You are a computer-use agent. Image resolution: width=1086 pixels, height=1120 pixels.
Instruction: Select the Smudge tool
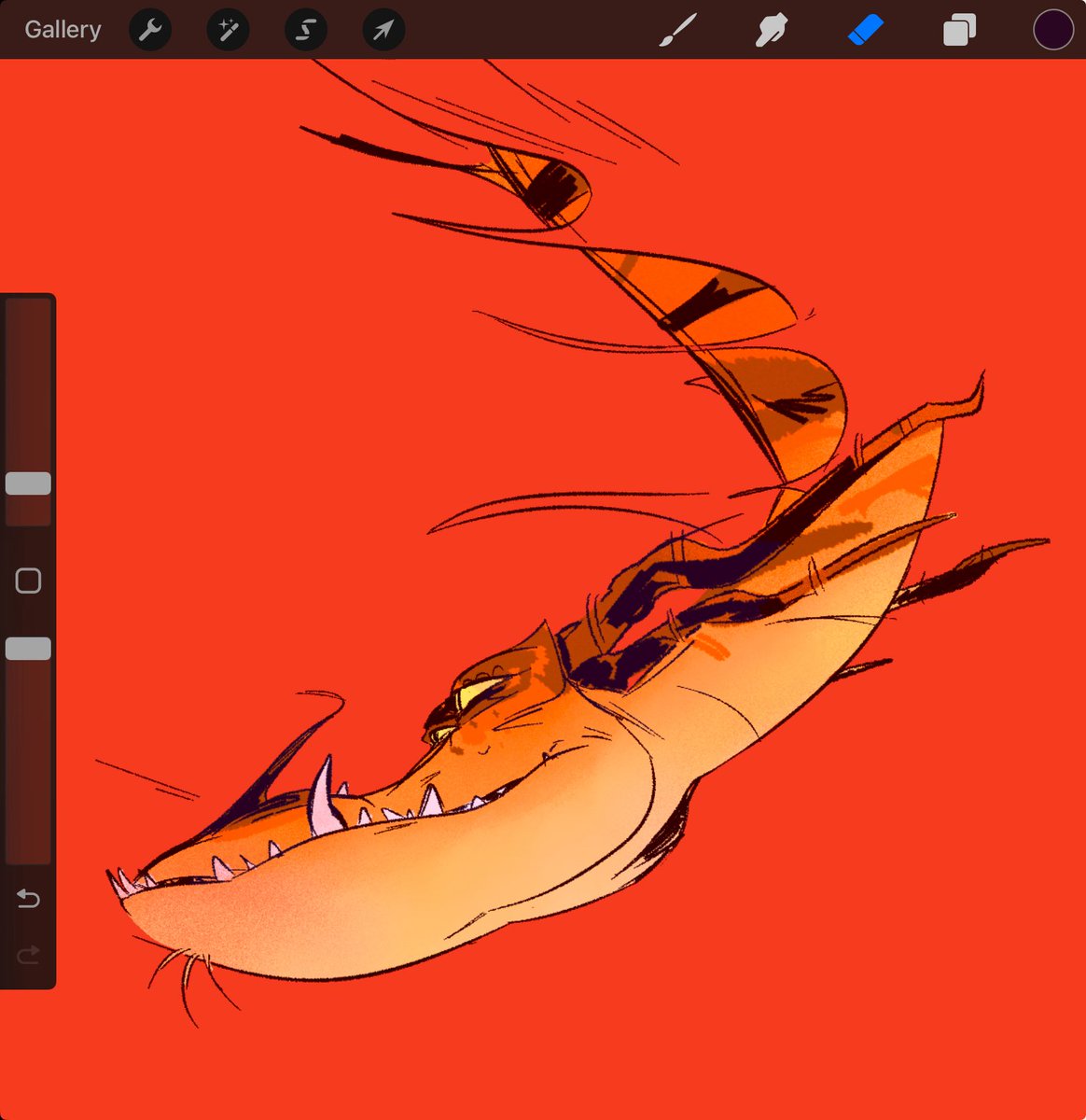[772, 30]
